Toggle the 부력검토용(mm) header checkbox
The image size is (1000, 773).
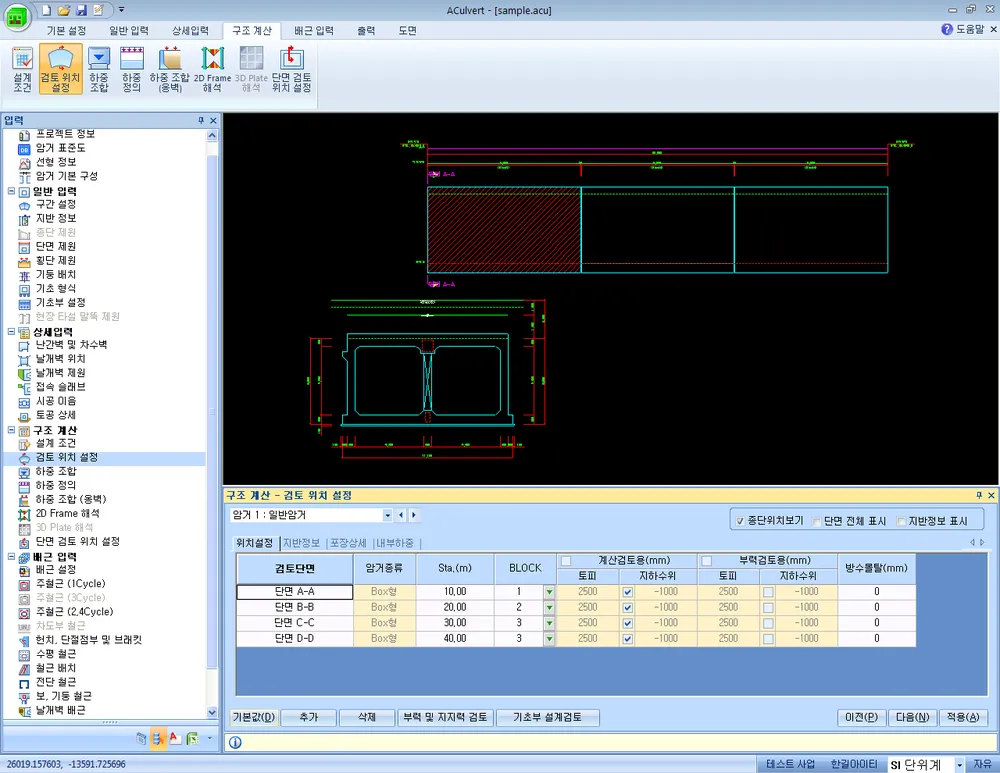706,561
